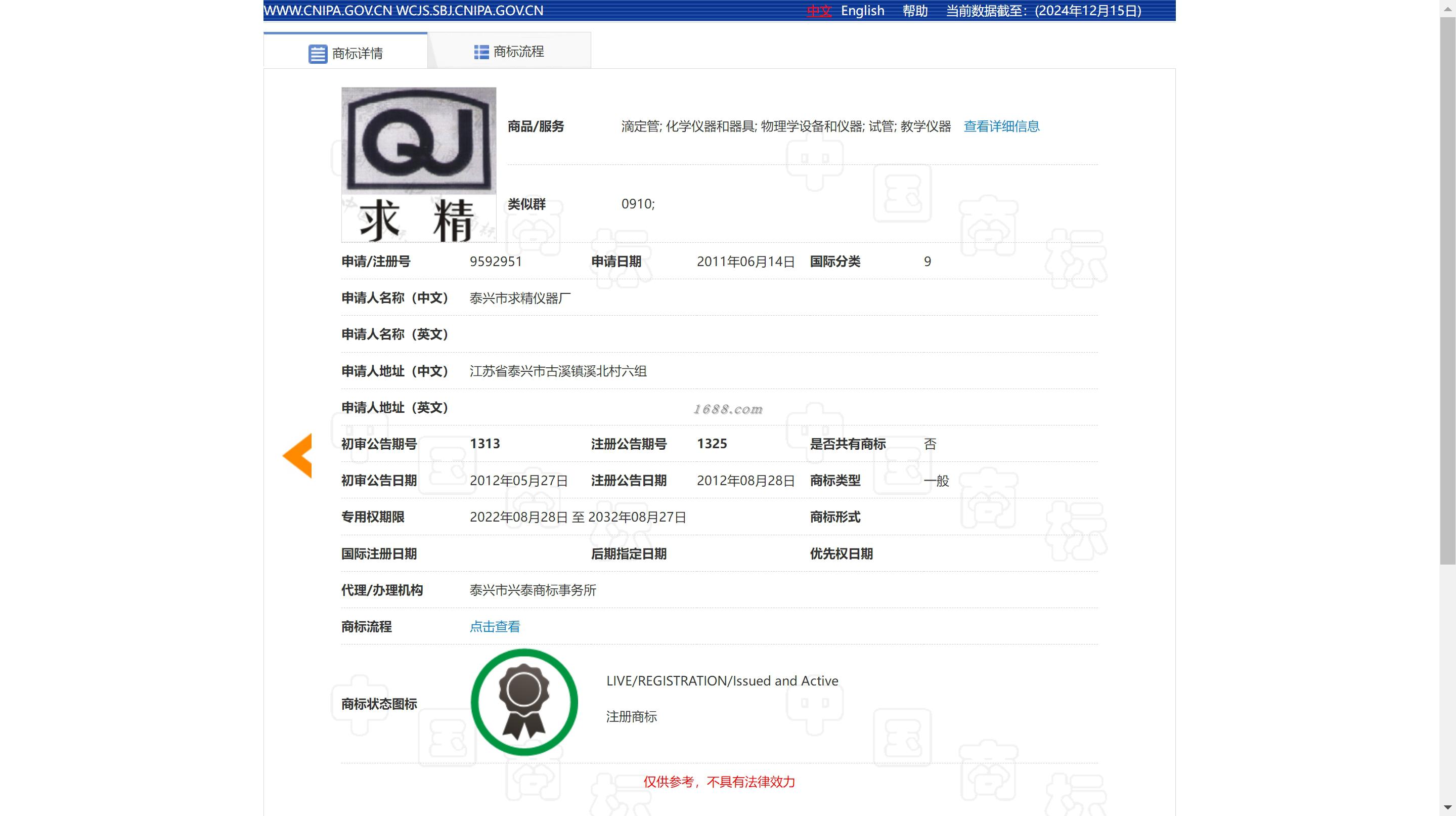This screenshot has width=1456, height=816.
Task: Click WCJS.SBJ.CNIPA.GOV.CN in the header
Action: pyautogui.click(x=469, y=11)
